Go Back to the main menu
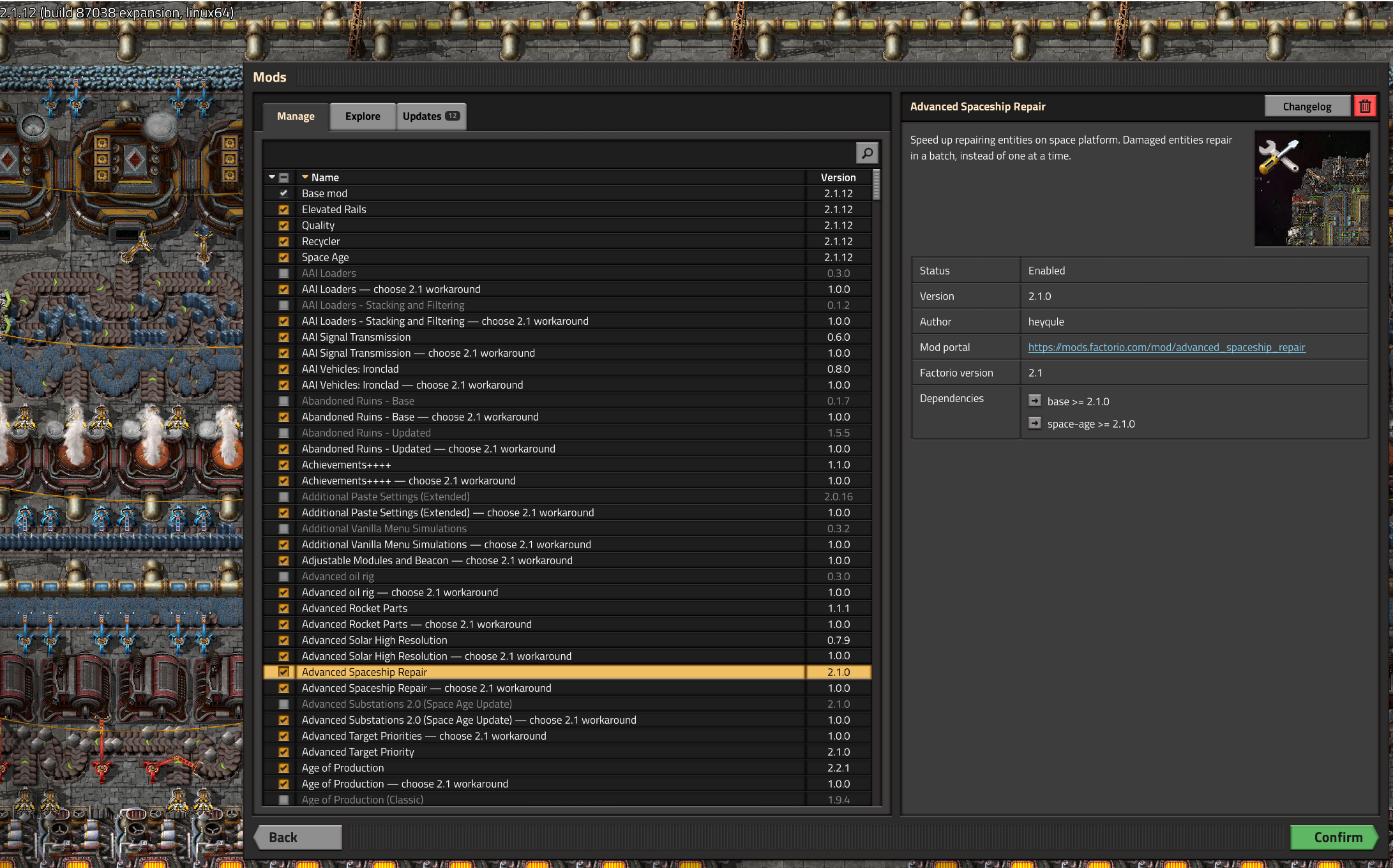The image size is (1393, 868). tap(298, 837)
